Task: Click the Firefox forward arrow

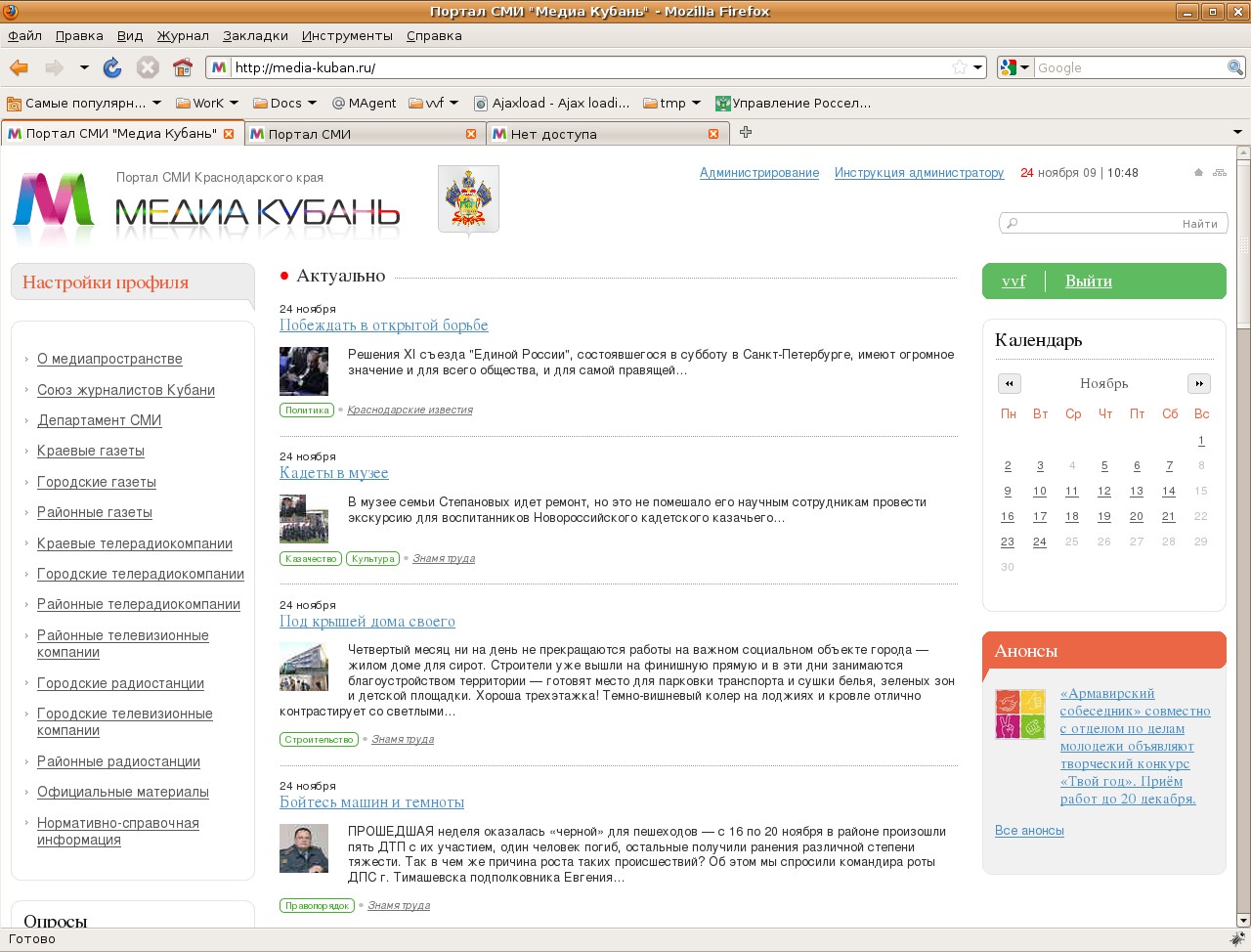Action: coord(55,67)
